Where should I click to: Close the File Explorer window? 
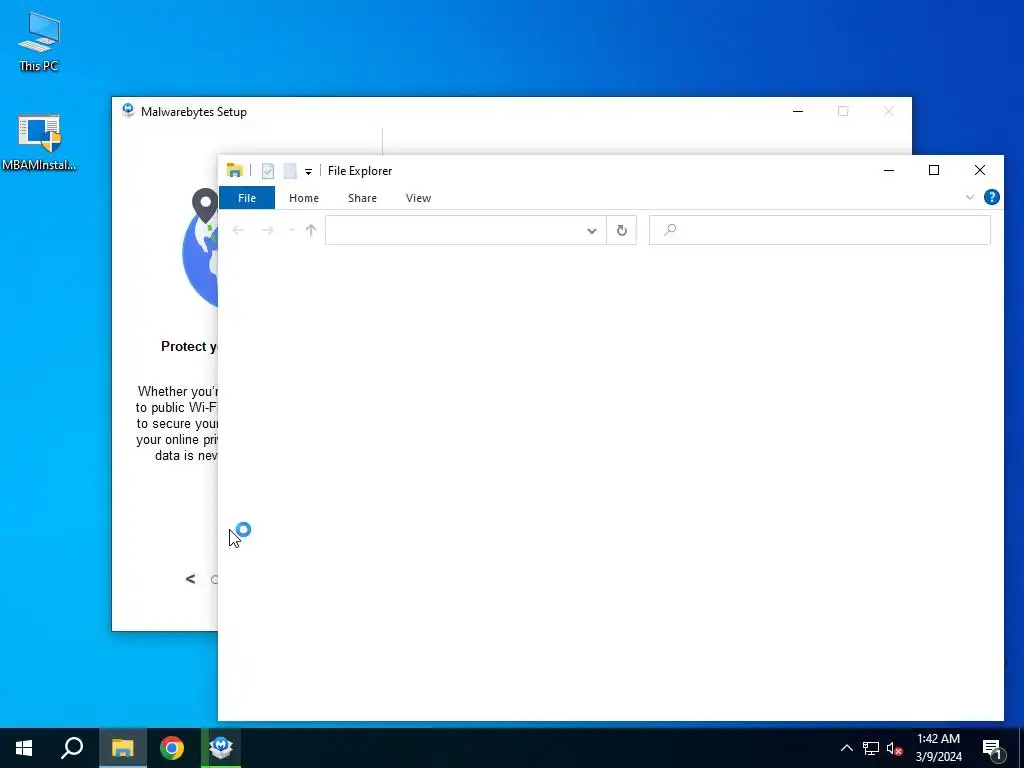tap(980, 170)
